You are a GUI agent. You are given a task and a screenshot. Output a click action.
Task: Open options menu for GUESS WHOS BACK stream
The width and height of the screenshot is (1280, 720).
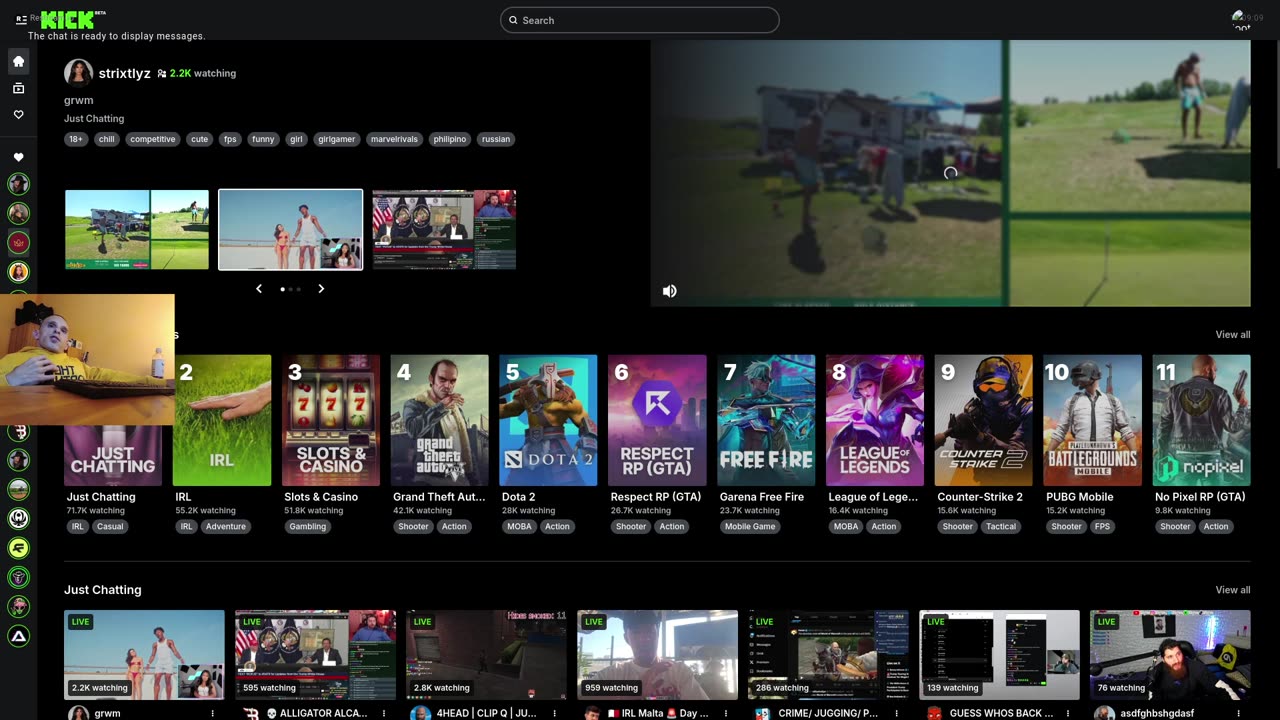(x=1068, y=713)
